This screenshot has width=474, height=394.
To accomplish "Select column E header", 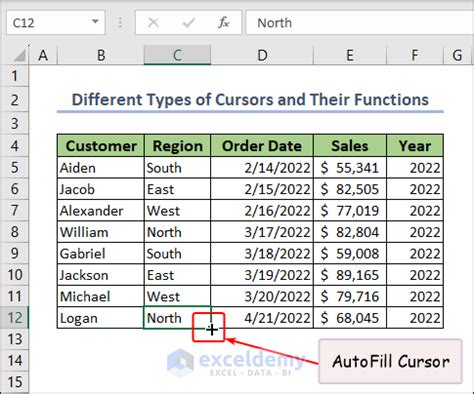I will (x=350, y=55).
